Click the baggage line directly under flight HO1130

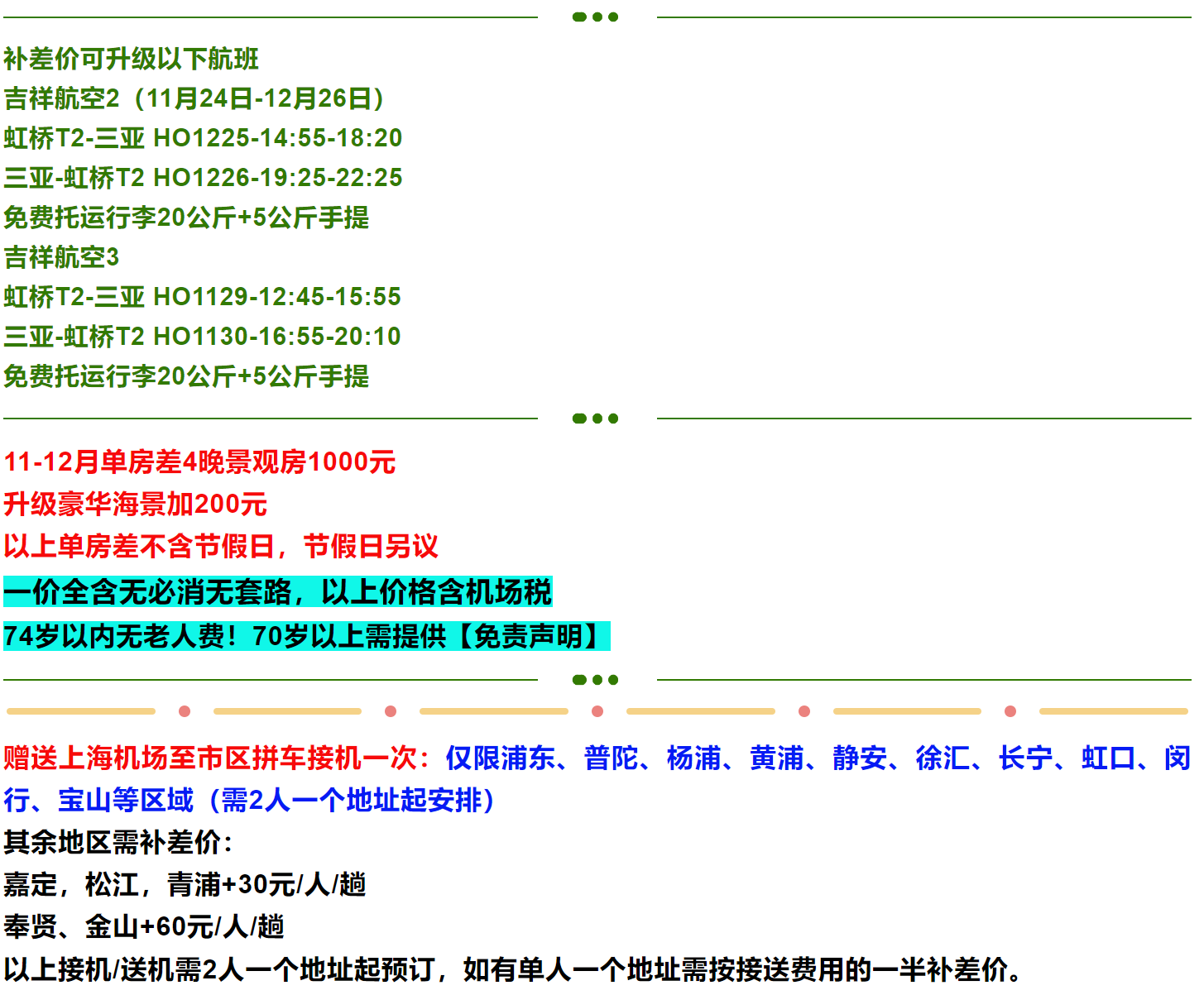tap(186, 376)
